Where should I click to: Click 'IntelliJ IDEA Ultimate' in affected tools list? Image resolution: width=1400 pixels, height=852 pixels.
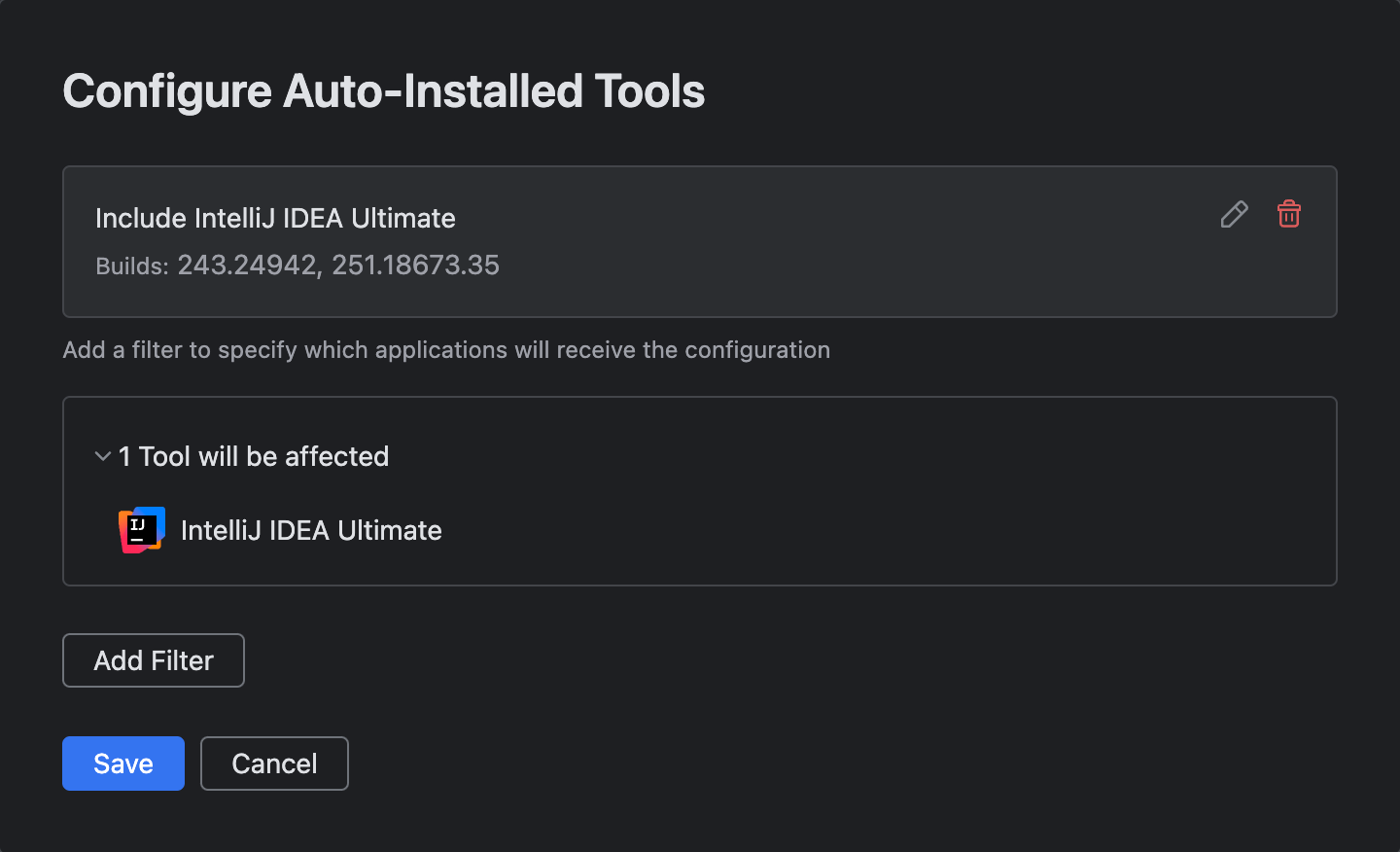(311, 530)
